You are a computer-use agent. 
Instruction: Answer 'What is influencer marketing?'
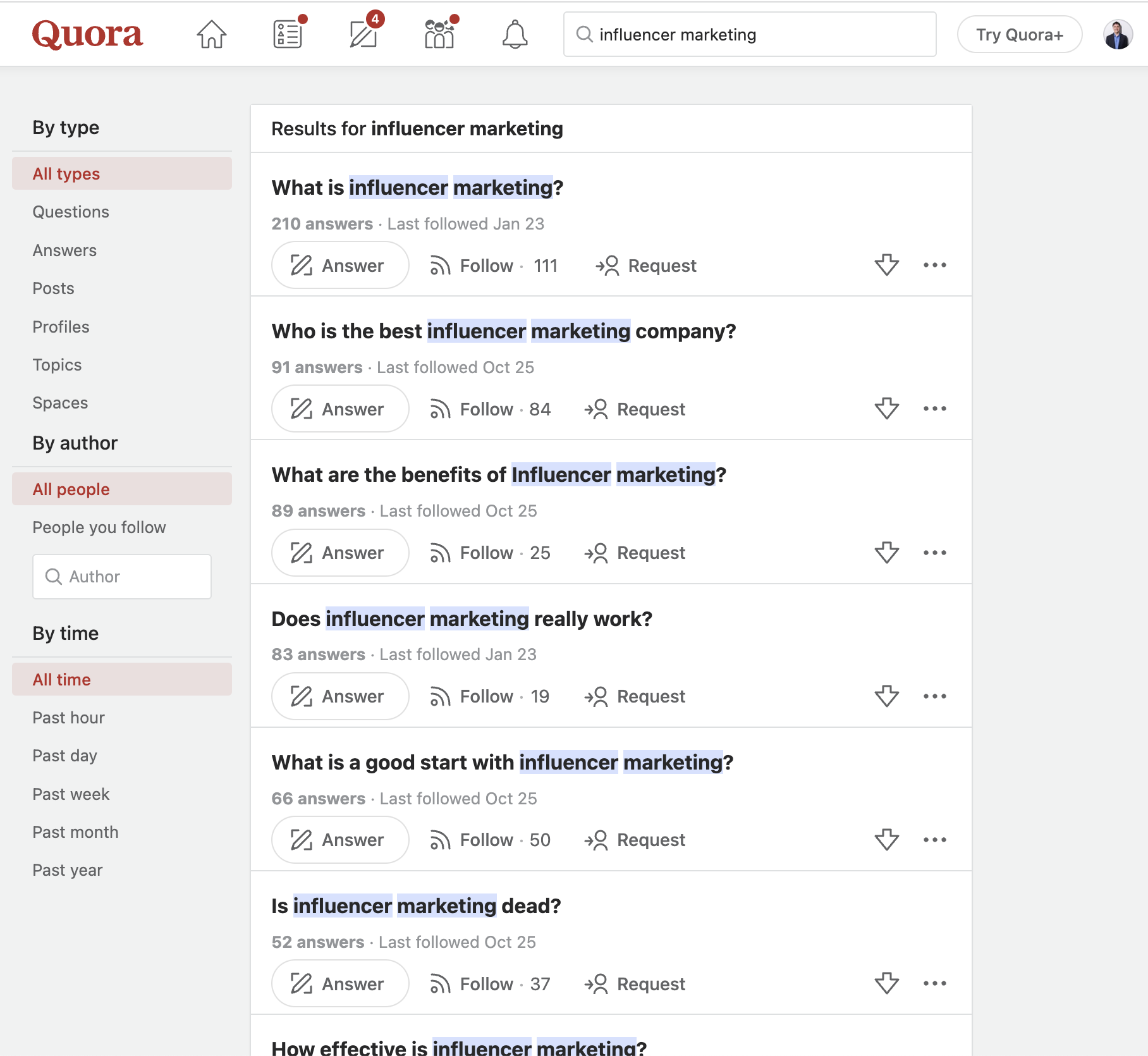(340, 265)
